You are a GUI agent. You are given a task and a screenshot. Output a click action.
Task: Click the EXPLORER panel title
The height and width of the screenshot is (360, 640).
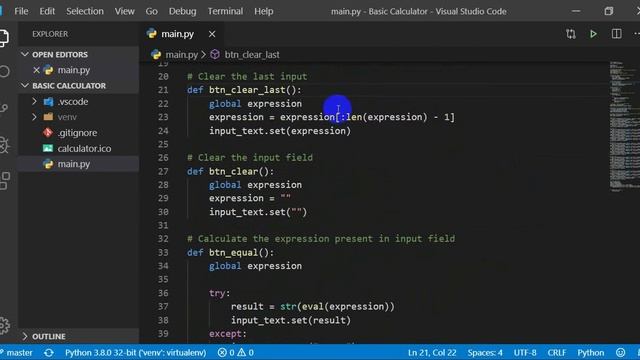[50, 34]
